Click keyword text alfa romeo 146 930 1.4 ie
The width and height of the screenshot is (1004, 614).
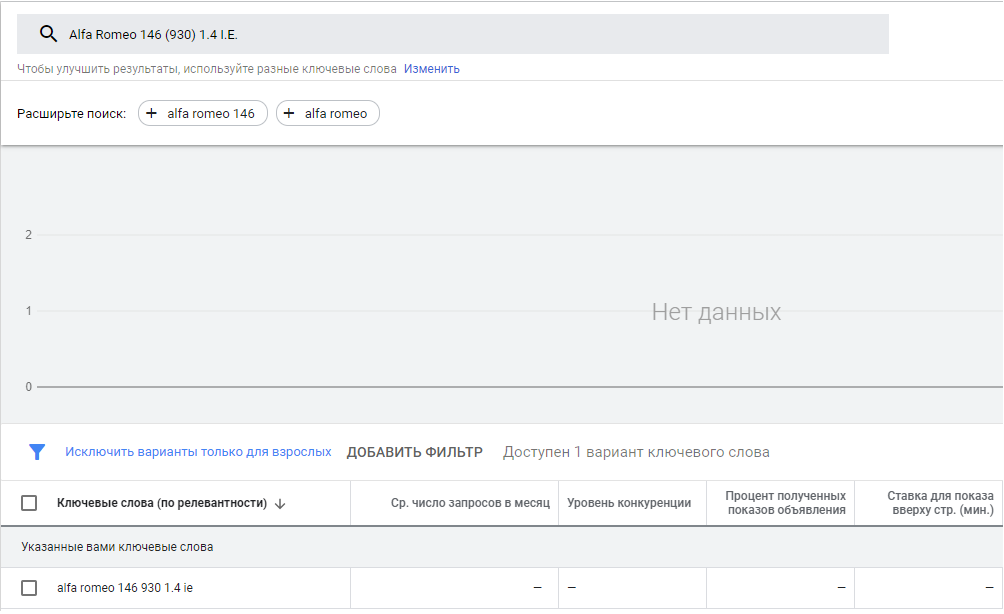tap(125, 588)
